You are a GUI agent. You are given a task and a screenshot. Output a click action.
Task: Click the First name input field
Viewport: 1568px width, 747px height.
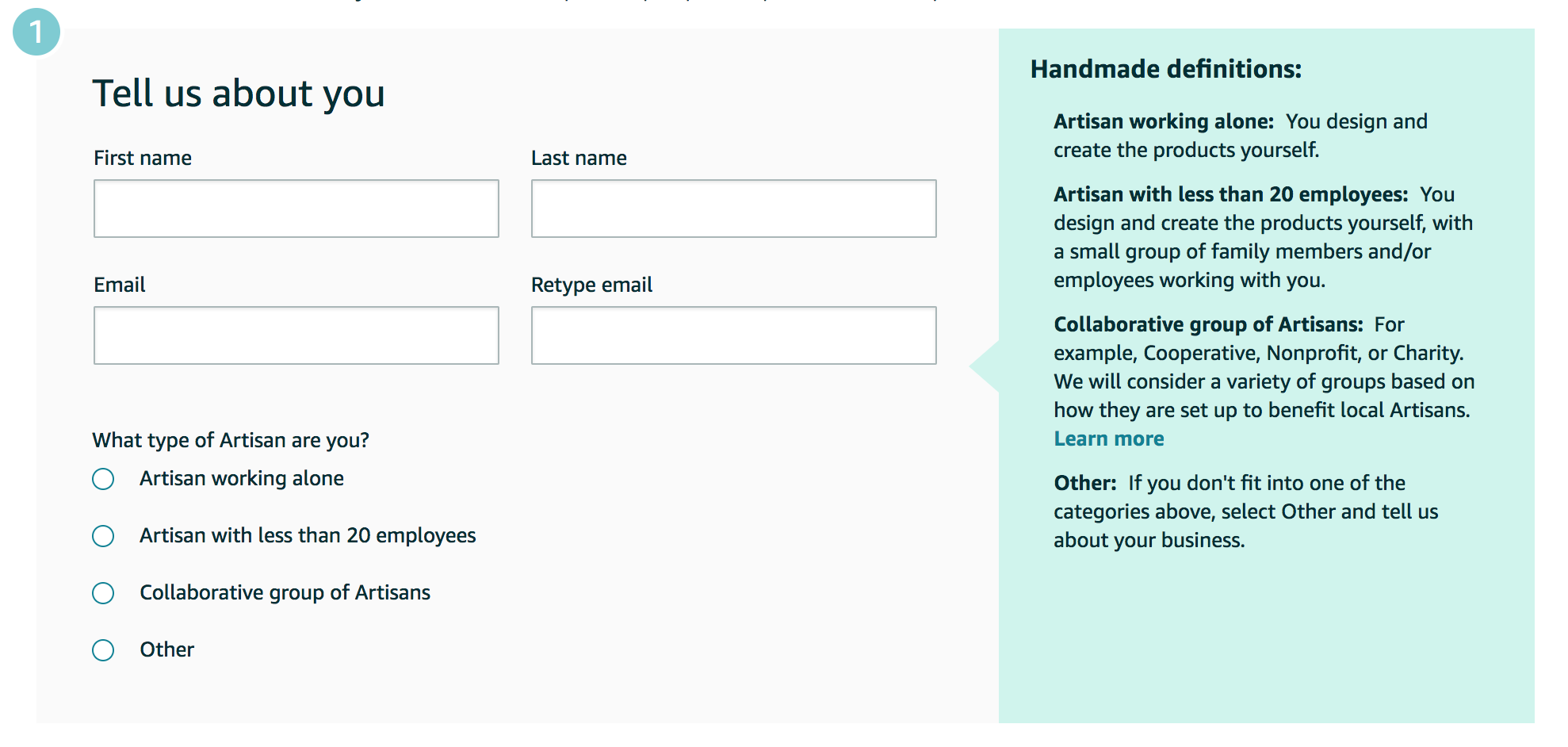pyautogui.click(x=296, y=209)
